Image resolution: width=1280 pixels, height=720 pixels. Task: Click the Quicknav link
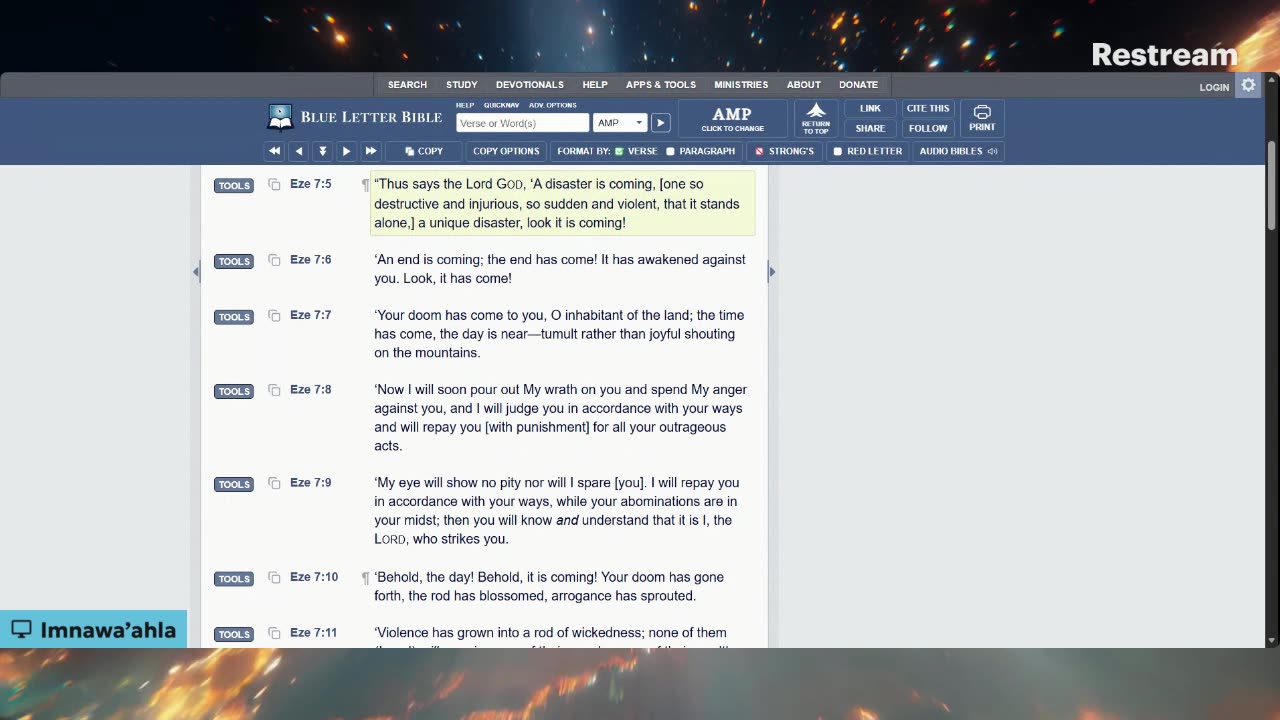coord(501,105)
